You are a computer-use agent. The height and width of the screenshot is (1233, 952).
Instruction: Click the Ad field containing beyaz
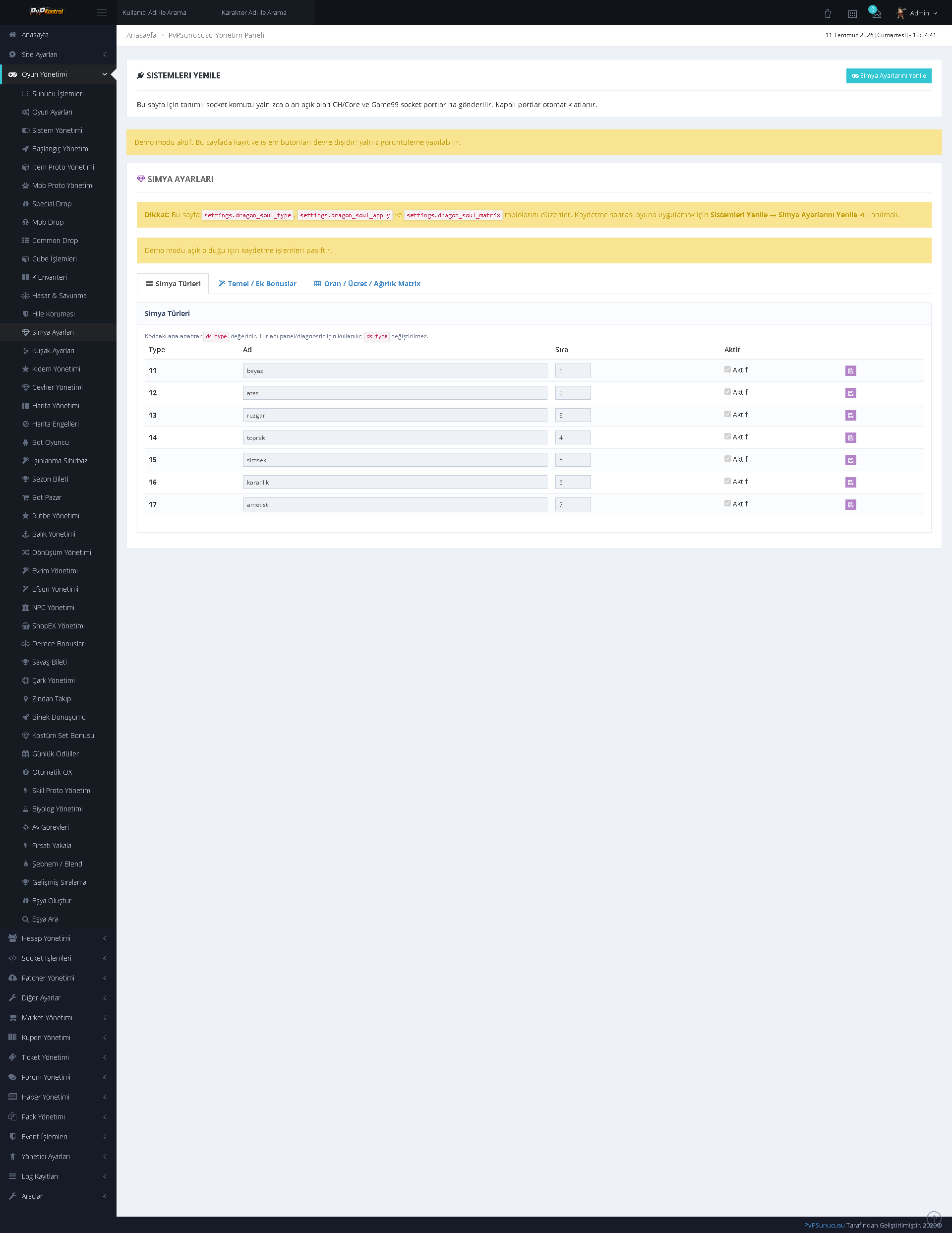point(395,371)
